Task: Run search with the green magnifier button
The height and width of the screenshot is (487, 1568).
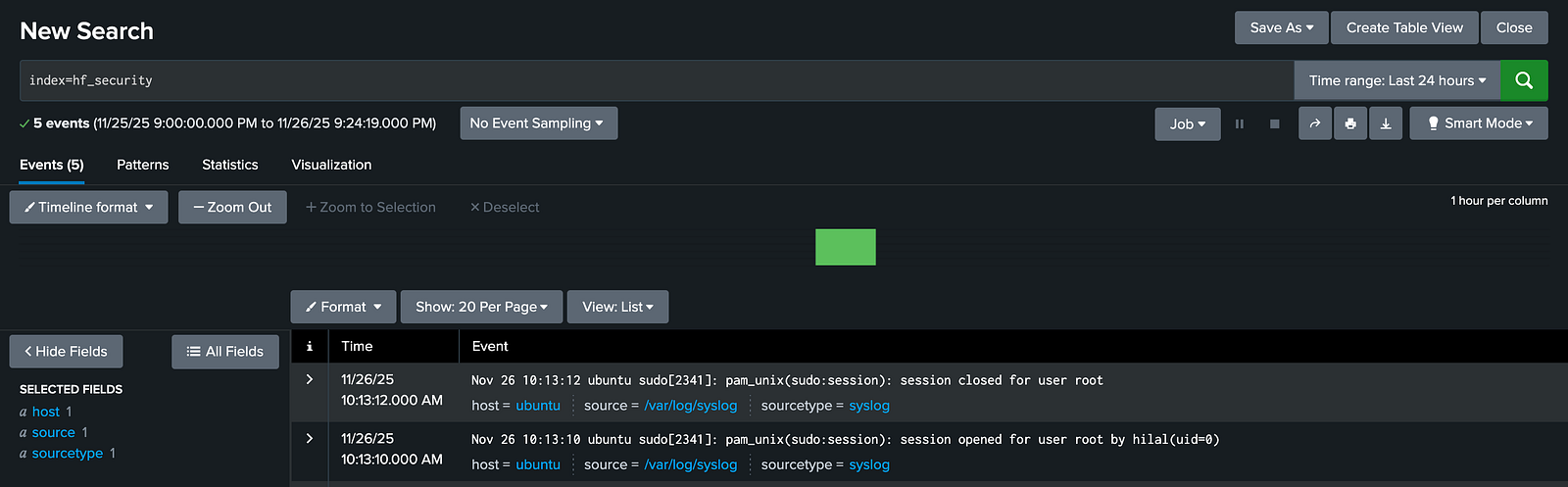Action: [x=1524, y=80]
